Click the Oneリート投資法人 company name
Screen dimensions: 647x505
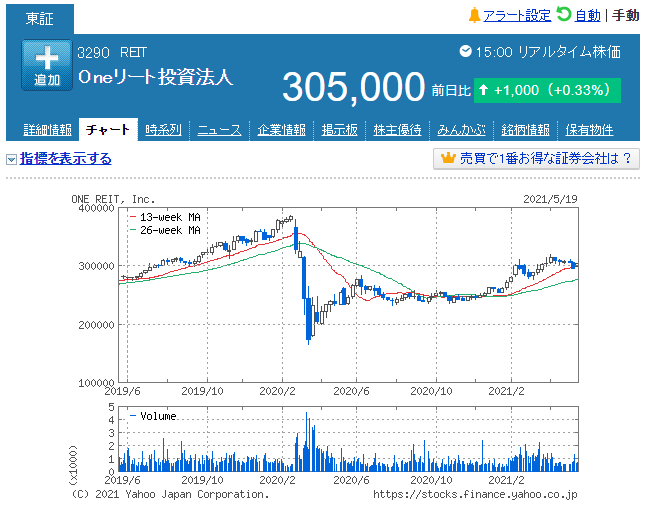coord(156,77)
